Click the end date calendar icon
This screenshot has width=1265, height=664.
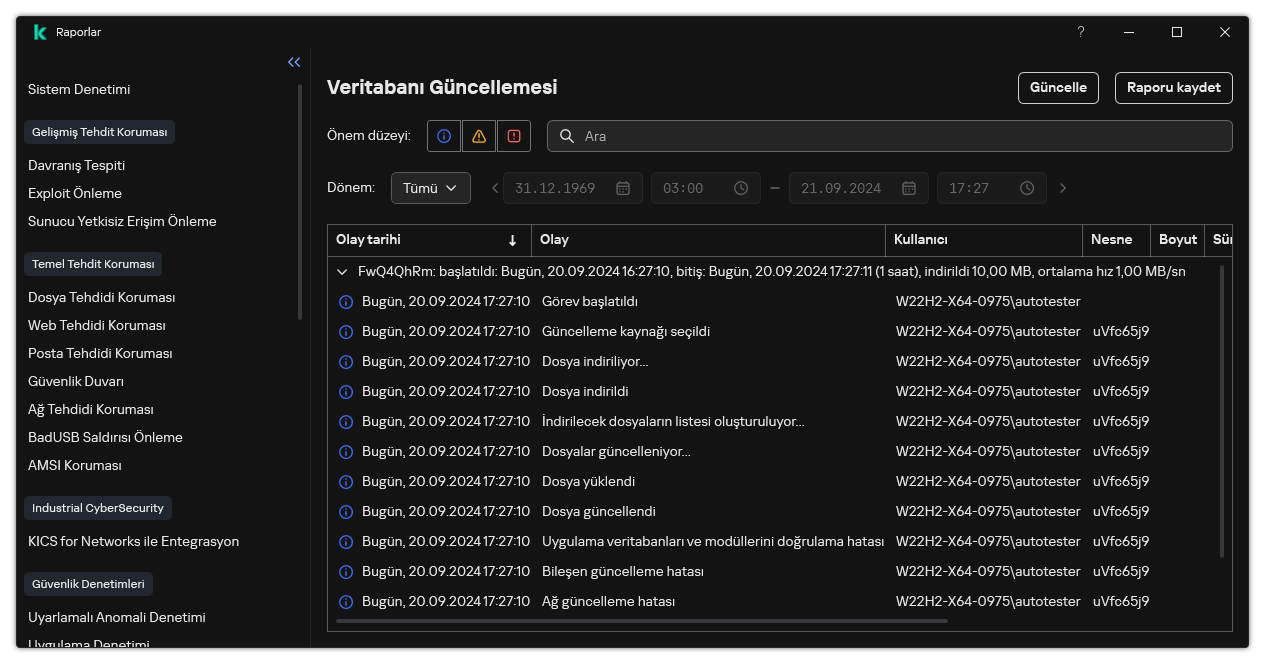[909, 188]
